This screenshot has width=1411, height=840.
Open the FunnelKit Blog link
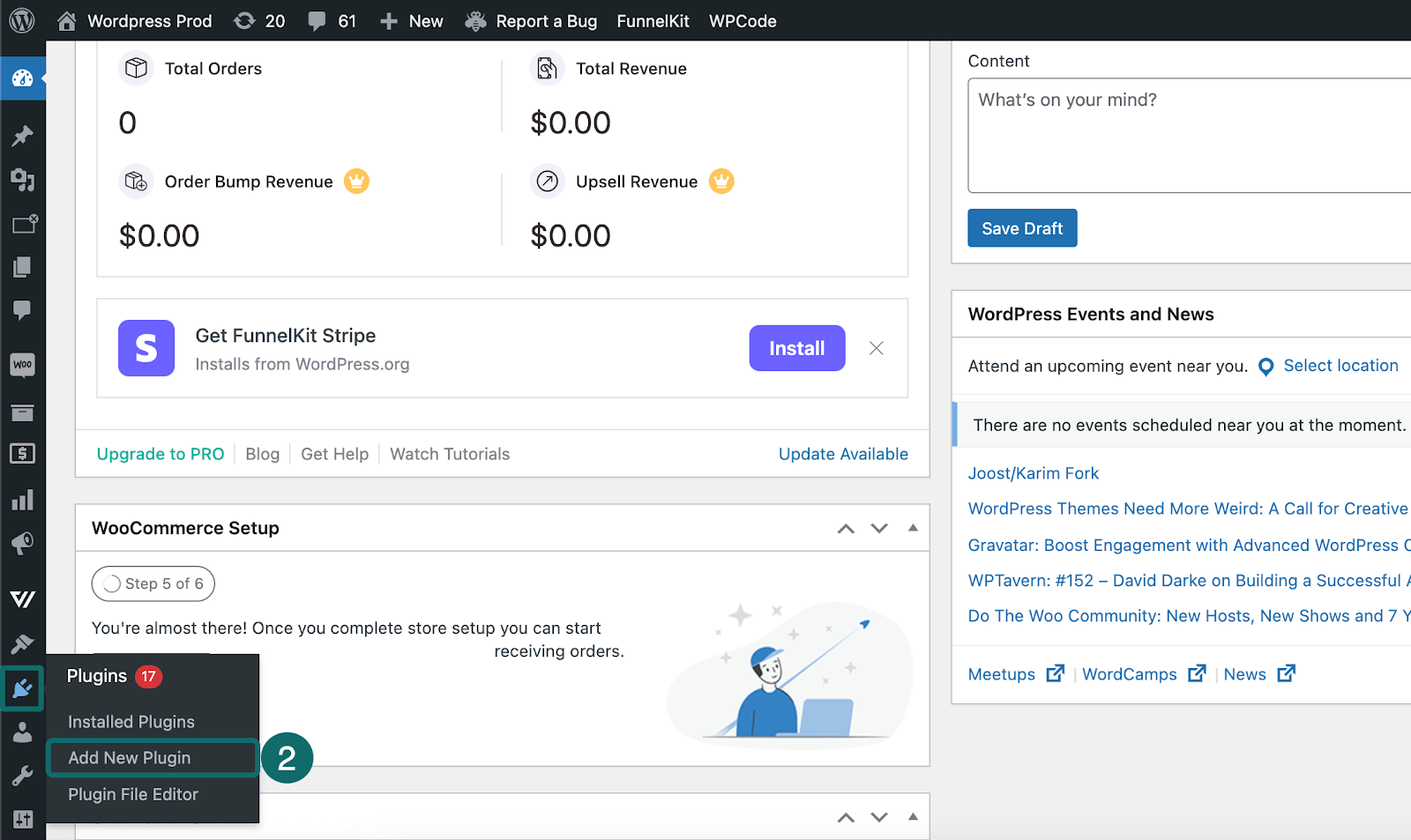(262, 454)
